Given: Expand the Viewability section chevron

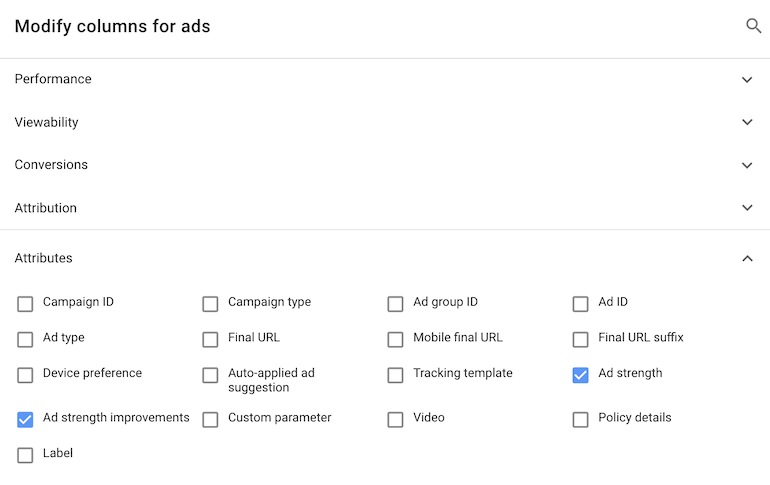Looking at the screenshot, I should 747,122.
